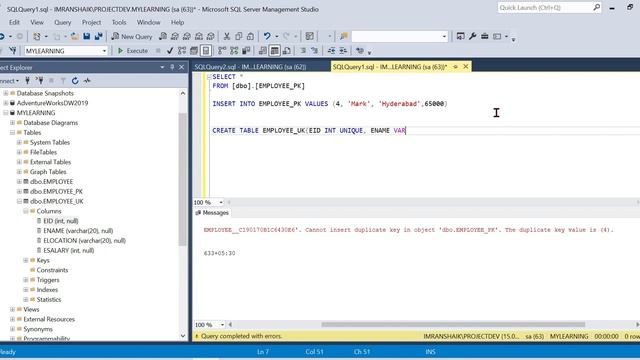Click Comment out selected lines icon
Screen dimensions: 640x360
click(303, 51)
